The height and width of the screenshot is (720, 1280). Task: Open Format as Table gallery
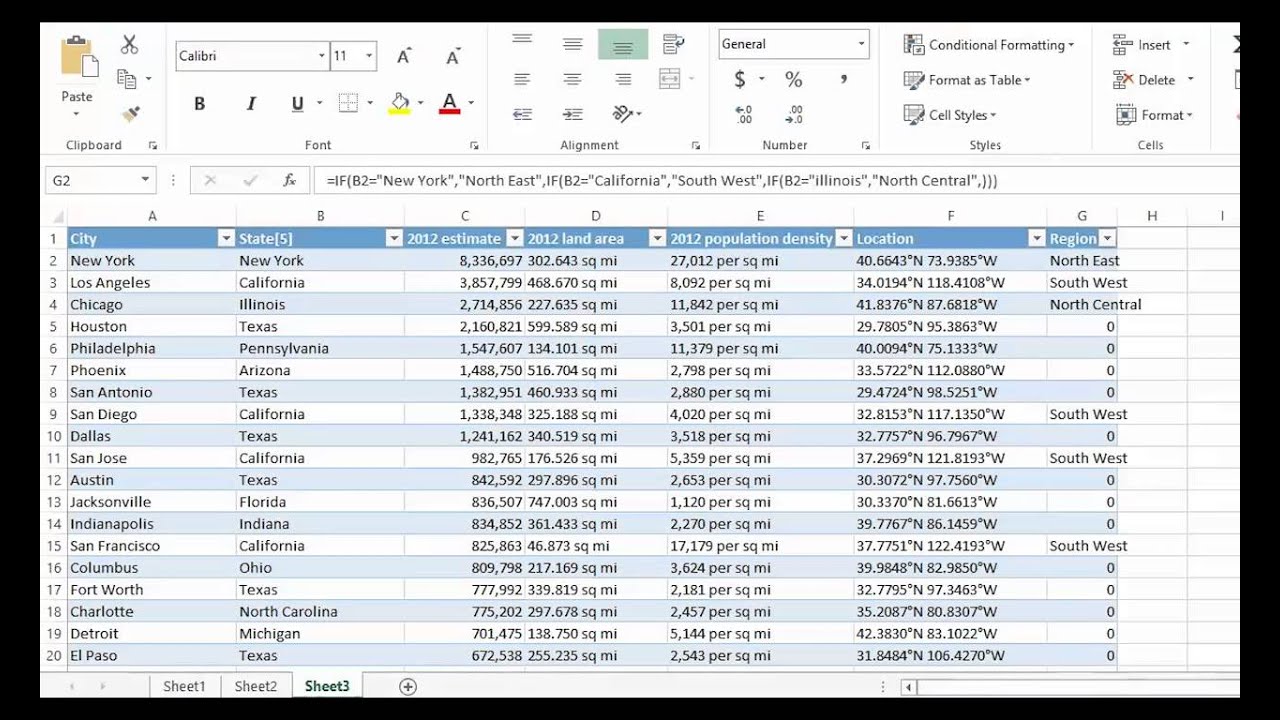point(966,80)
